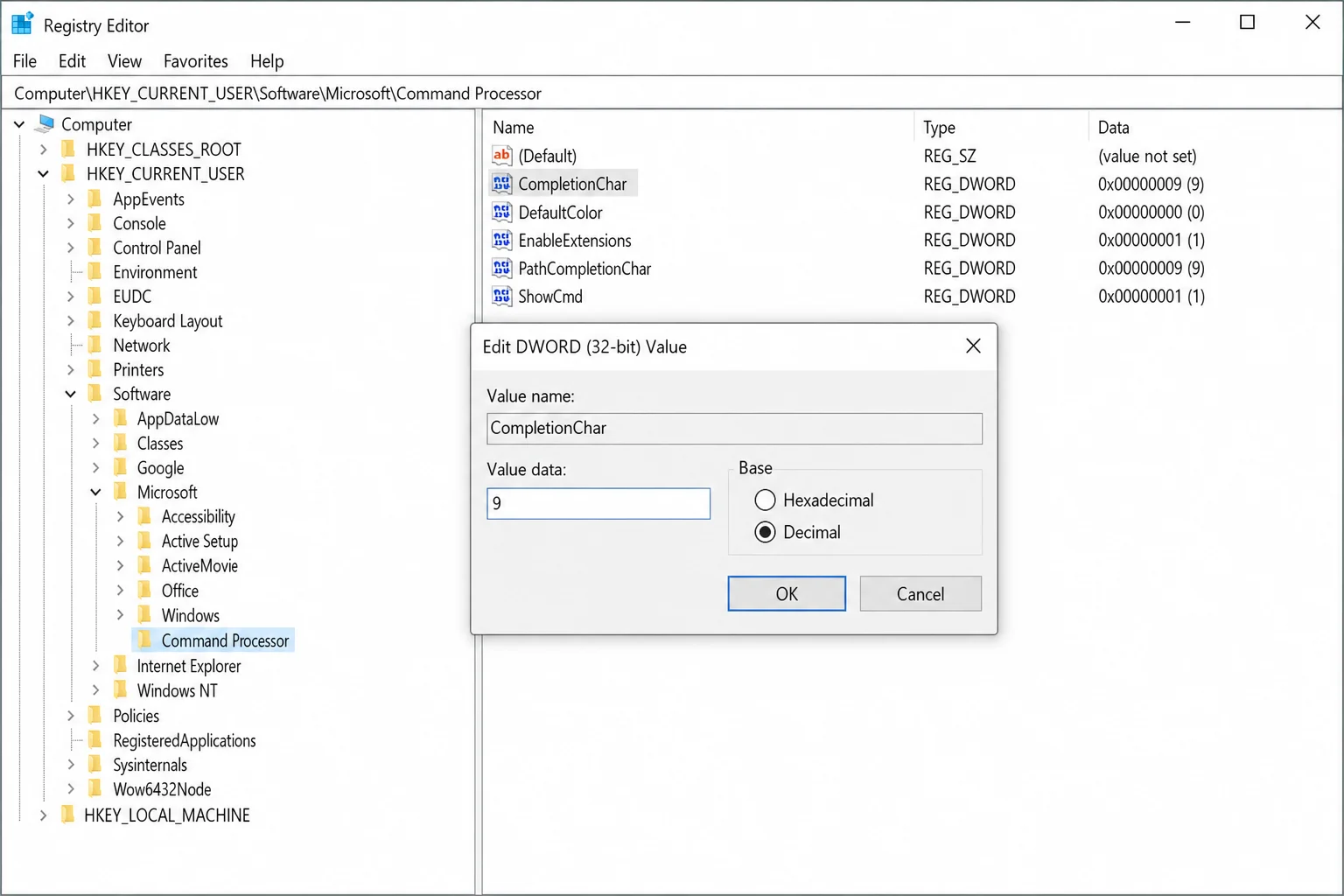Click the Console folder icon
Screen dimensions: 1344x896
tap(94, 223)
